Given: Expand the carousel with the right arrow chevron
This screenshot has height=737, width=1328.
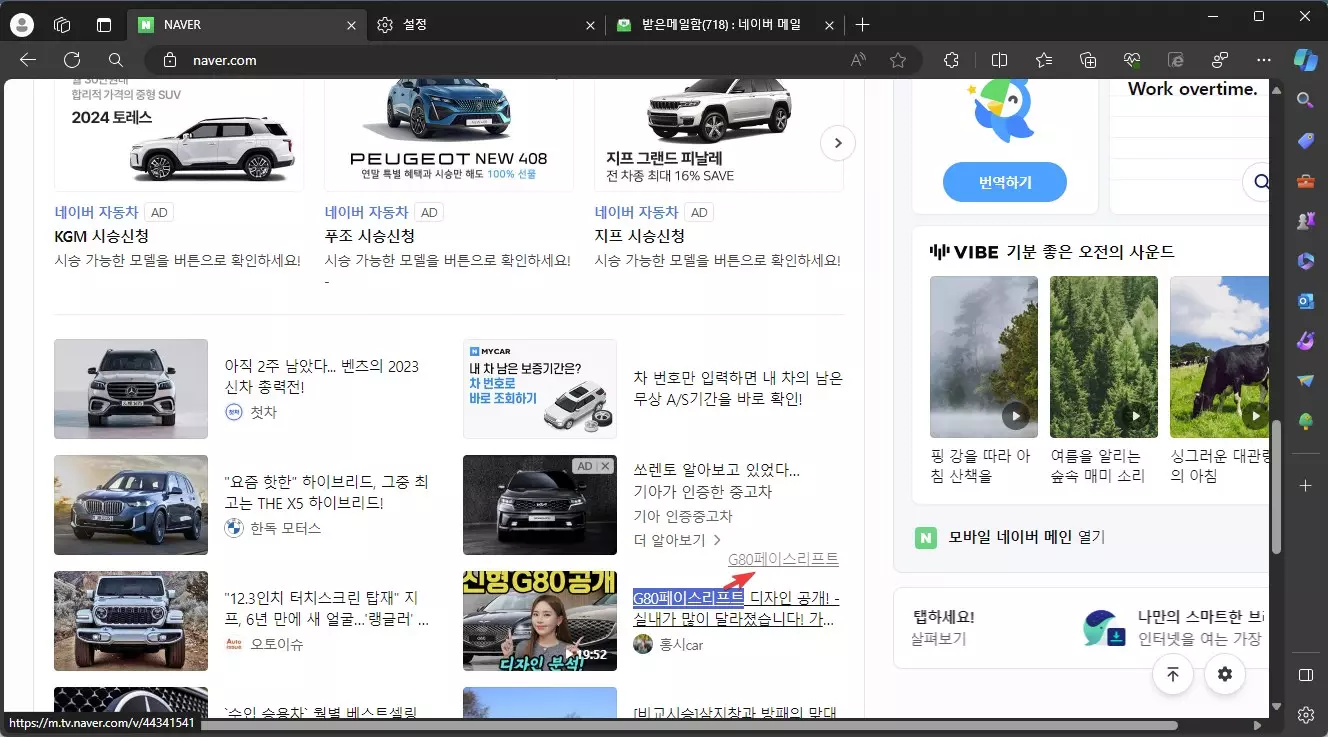Looking at the screenshot, I should [838, 142].
